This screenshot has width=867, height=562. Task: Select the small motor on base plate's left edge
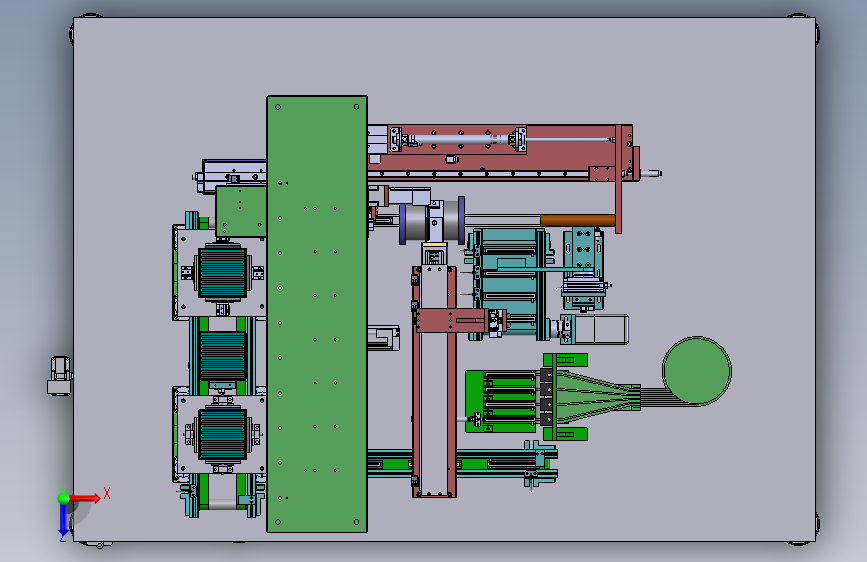click(60, 376)
